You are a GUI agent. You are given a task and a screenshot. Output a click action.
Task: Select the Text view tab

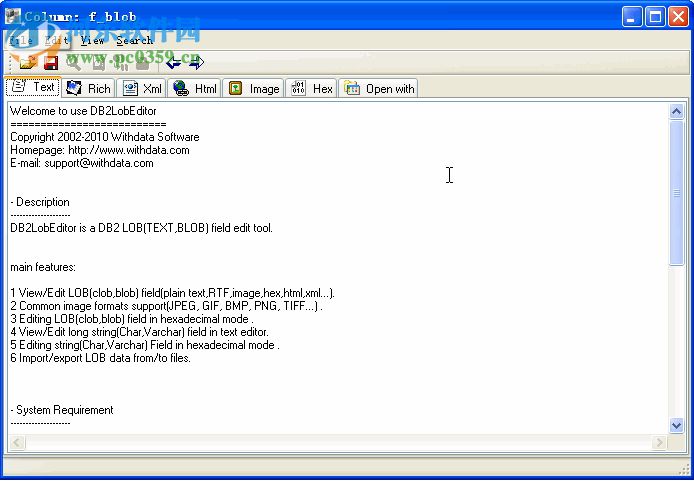click(33, 87)
